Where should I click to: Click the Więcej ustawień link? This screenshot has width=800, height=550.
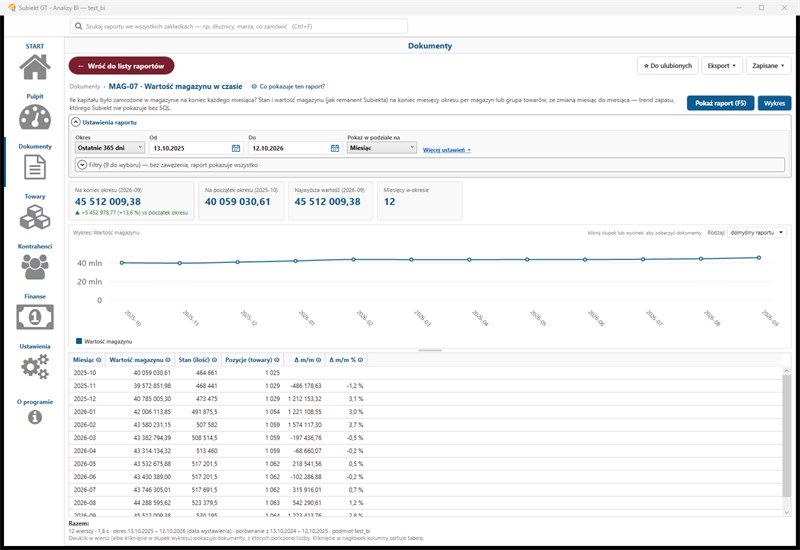click(x=446, y=150)
